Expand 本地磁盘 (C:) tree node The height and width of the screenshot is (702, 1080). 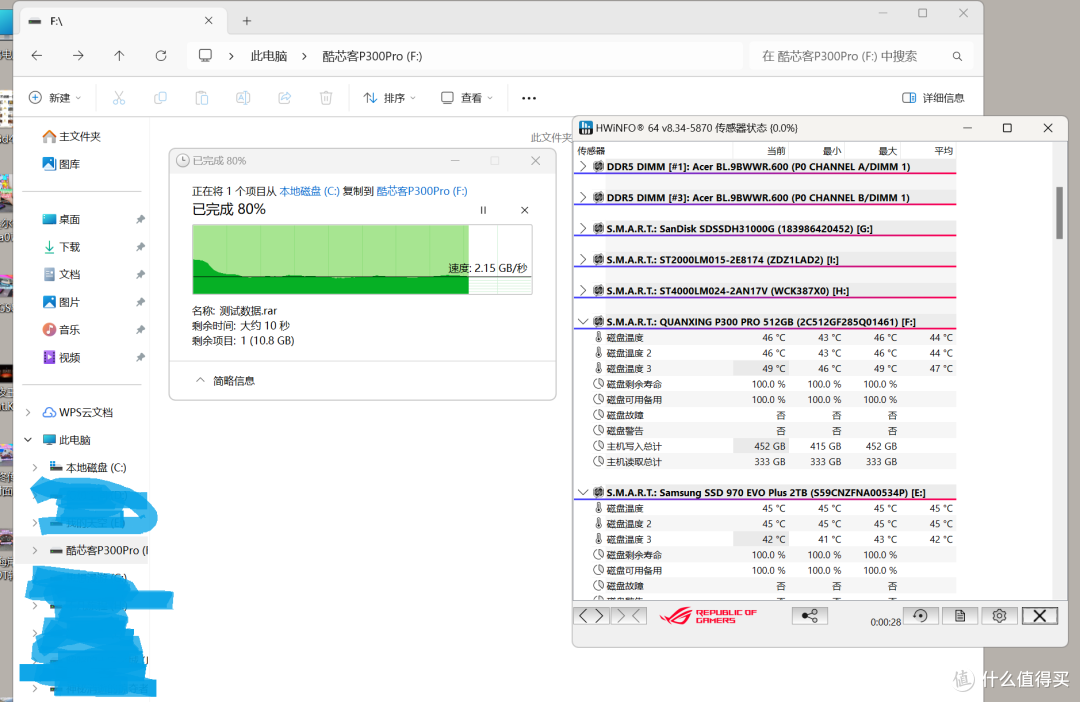point(35,467)
